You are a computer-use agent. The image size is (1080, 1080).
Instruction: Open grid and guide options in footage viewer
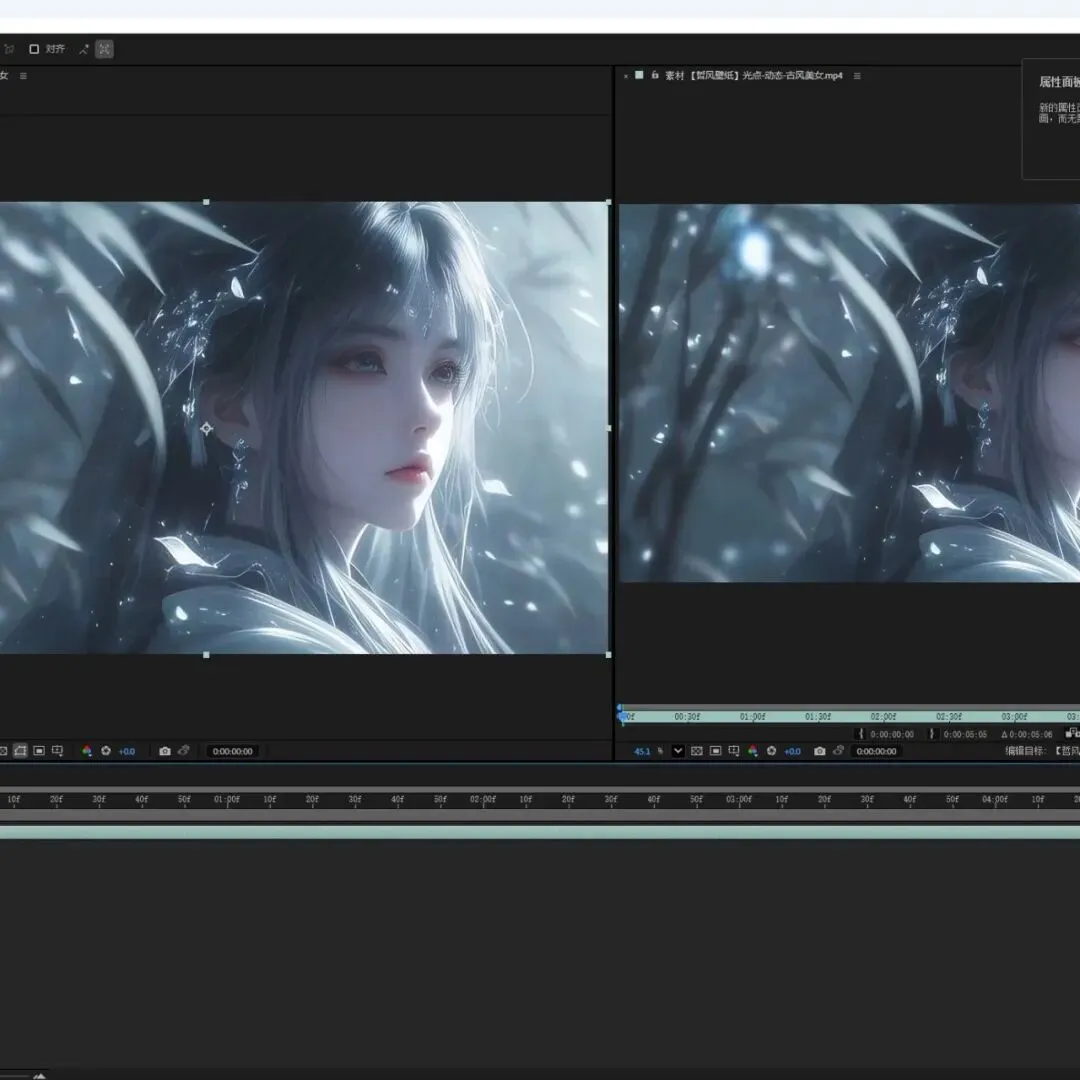coord(734,751)
